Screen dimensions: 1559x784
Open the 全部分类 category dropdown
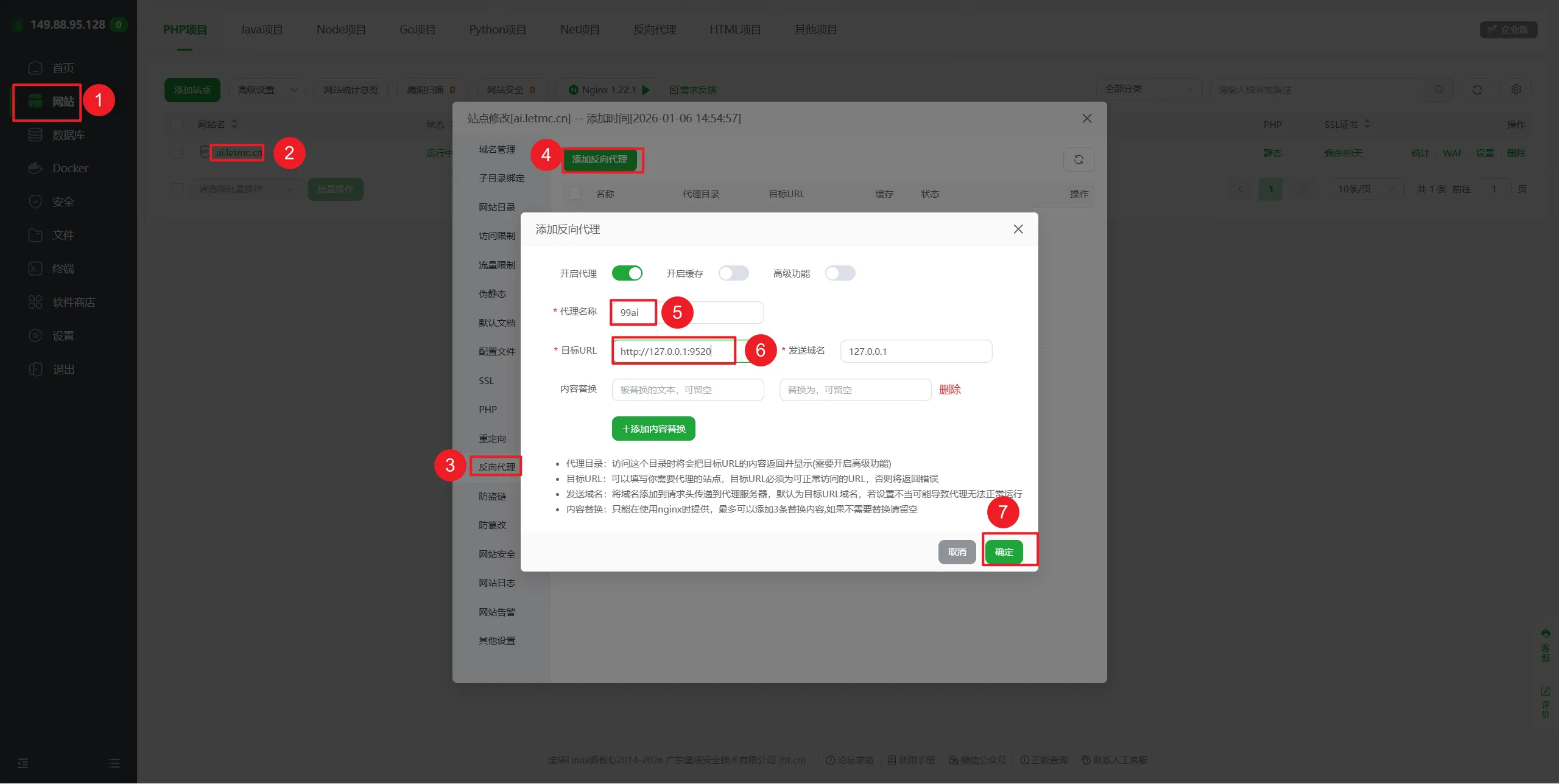(x=1148, y=89)
